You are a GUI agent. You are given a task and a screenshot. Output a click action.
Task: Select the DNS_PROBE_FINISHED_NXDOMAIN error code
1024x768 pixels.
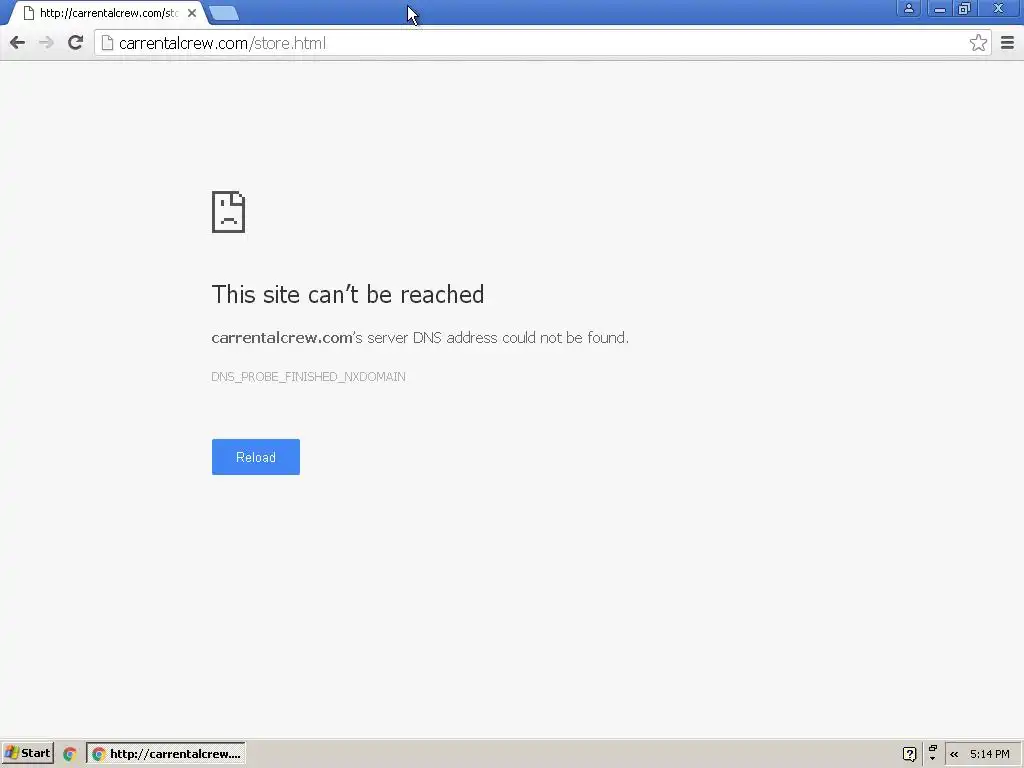click(x=308, y=377)
